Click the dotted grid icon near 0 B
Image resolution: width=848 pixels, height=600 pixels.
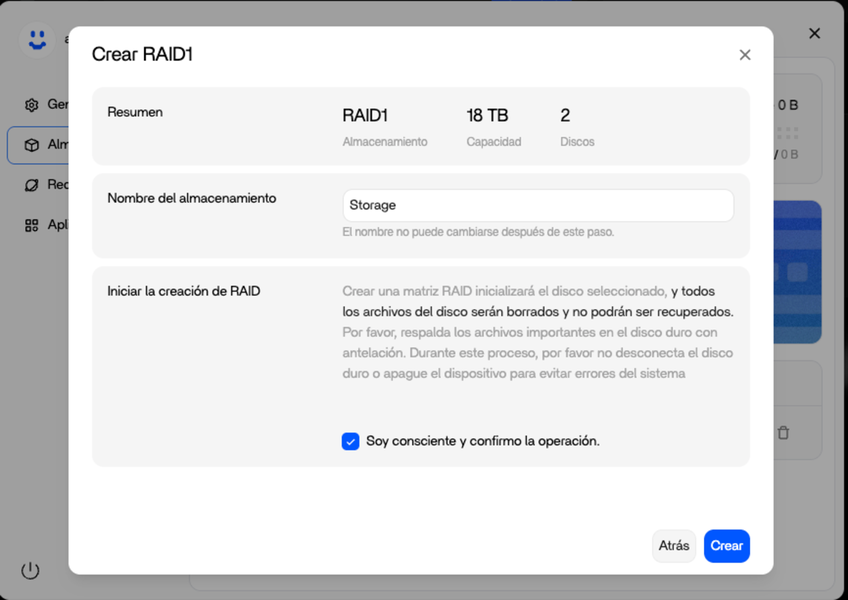pos(788,132)
